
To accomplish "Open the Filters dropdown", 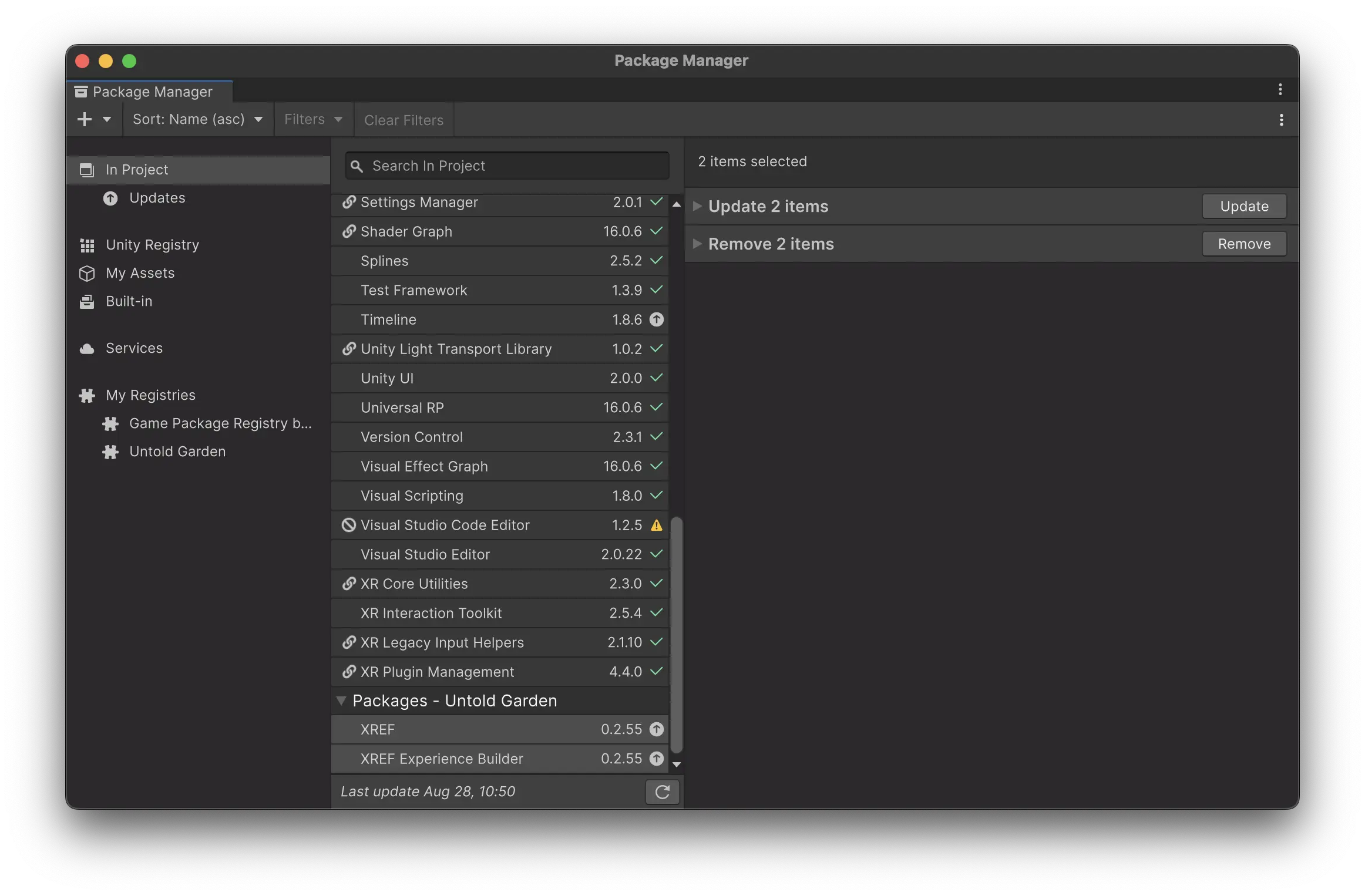I will point(312,119).
